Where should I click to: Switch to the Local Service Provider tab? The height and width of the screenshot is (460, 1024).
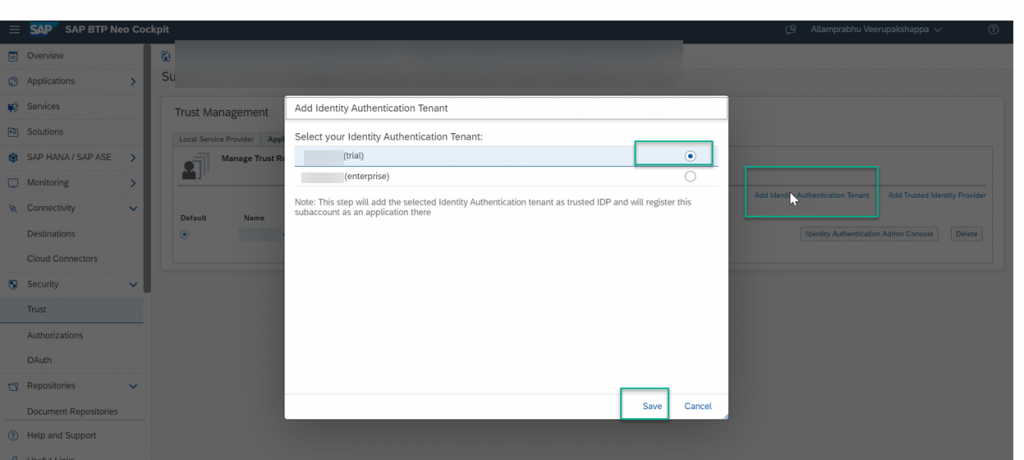tap(217, 139)
